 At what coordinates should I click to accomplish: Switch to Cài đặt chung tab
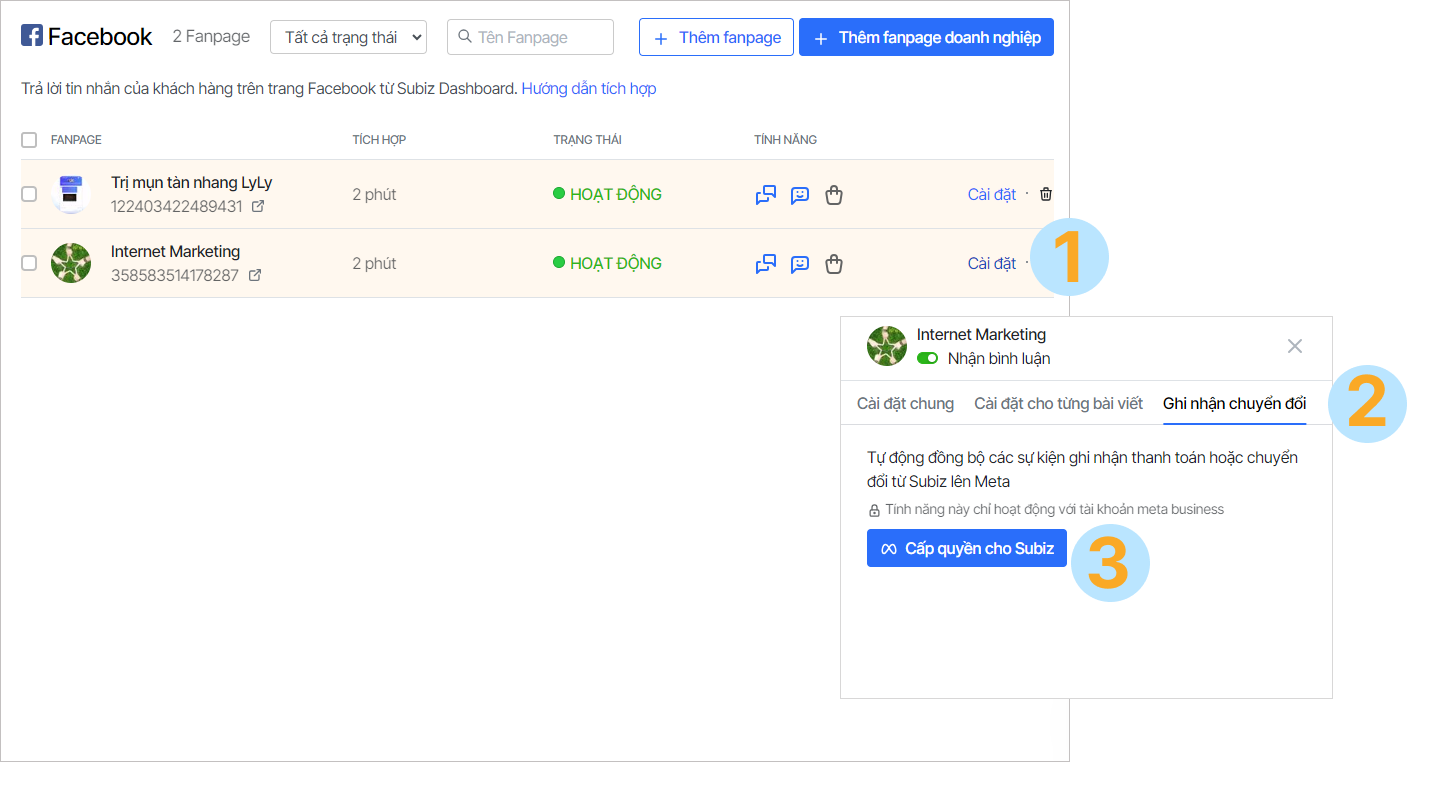[x=905, y=403]
